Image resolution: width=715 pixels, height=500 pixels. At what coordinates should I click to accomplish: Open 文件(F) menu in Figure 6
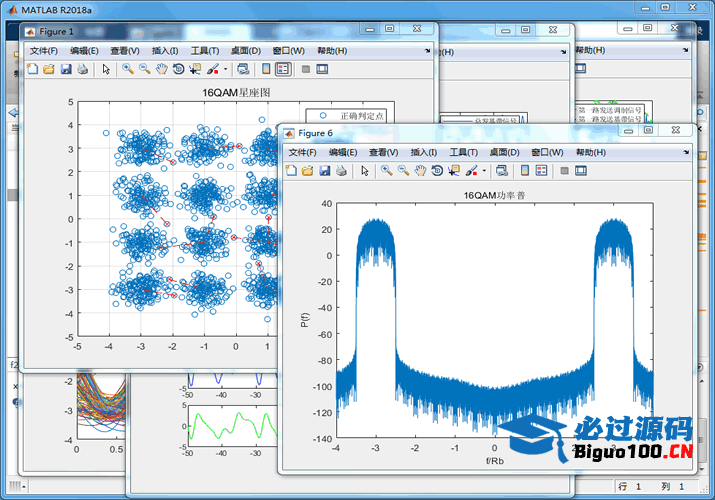[303, 152]
